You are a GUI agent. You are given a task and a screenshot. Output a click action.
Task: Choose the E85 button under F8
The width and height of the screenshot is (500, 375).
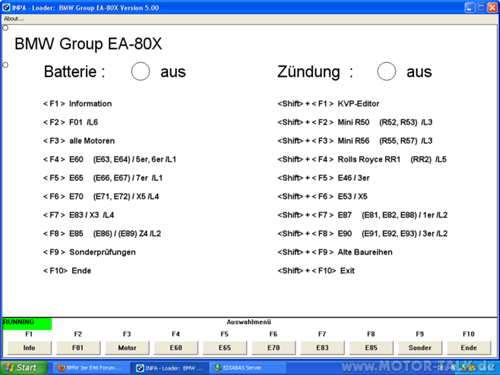pos(371,348)
